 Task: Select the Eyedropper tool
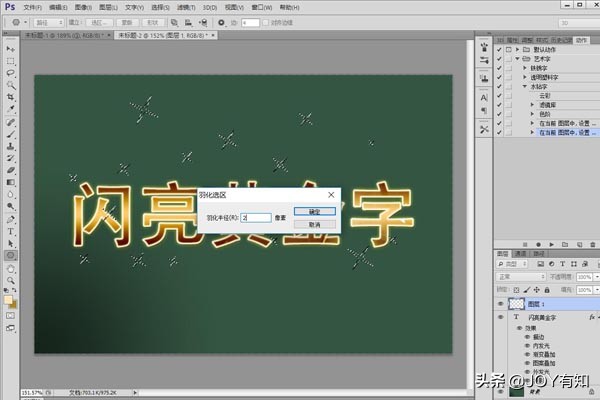tap(10, 109)
